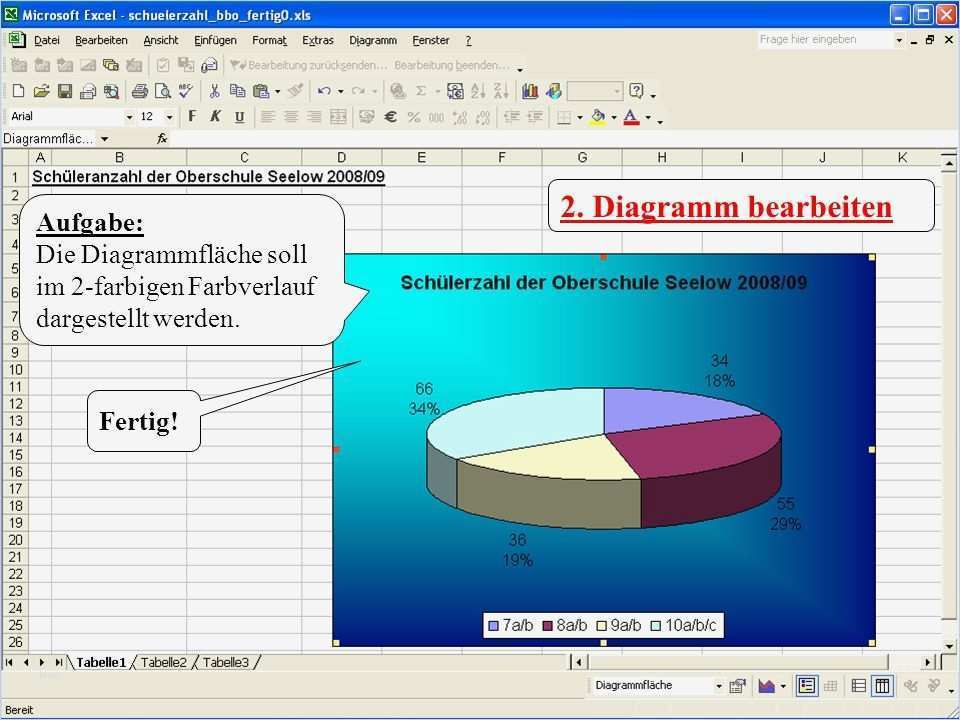Select the chart title Schülerzahl der Oberschule
This screenshot has height=720, width=960.
click(x=604, y=283)
